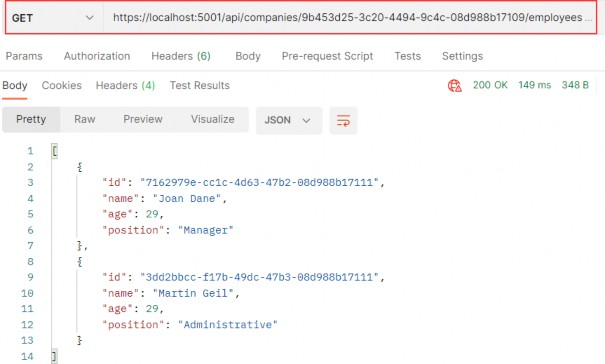The width and height of the screenshot is (605, 364).
Task: Click the 348 B response size
Action: coord(575,85)
